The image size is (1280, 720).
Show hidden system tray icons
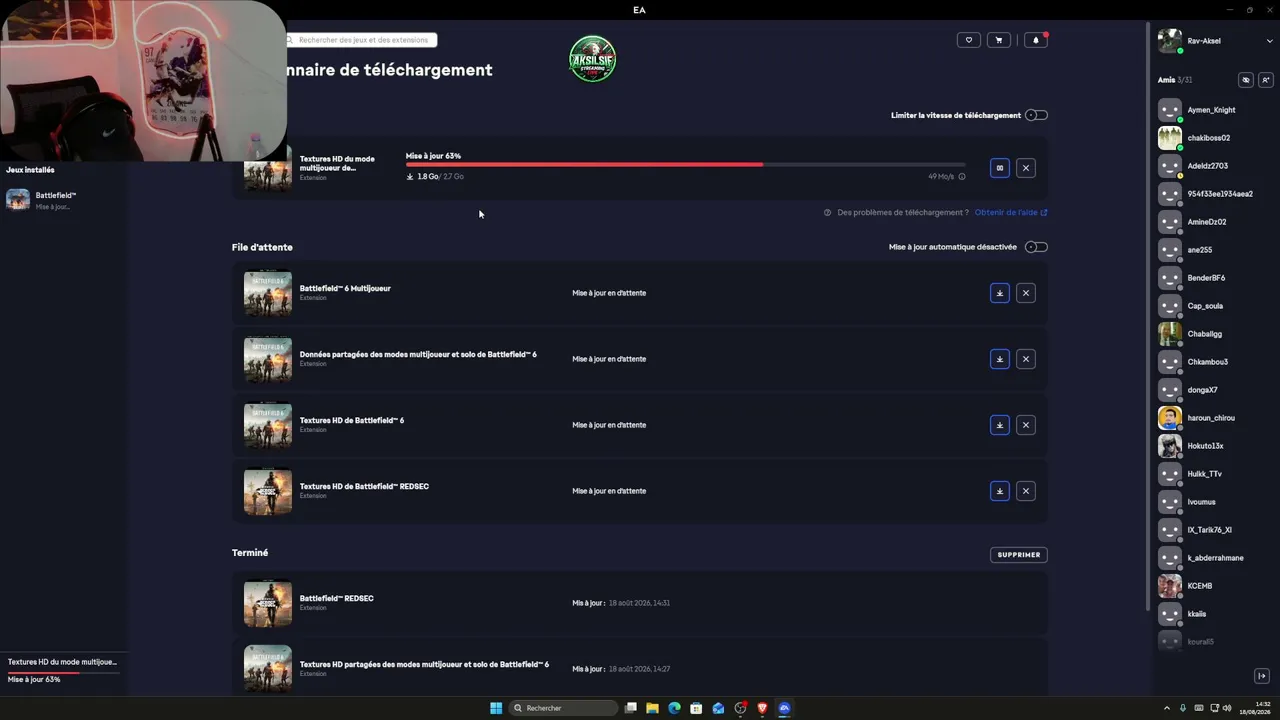point(1166,708)
